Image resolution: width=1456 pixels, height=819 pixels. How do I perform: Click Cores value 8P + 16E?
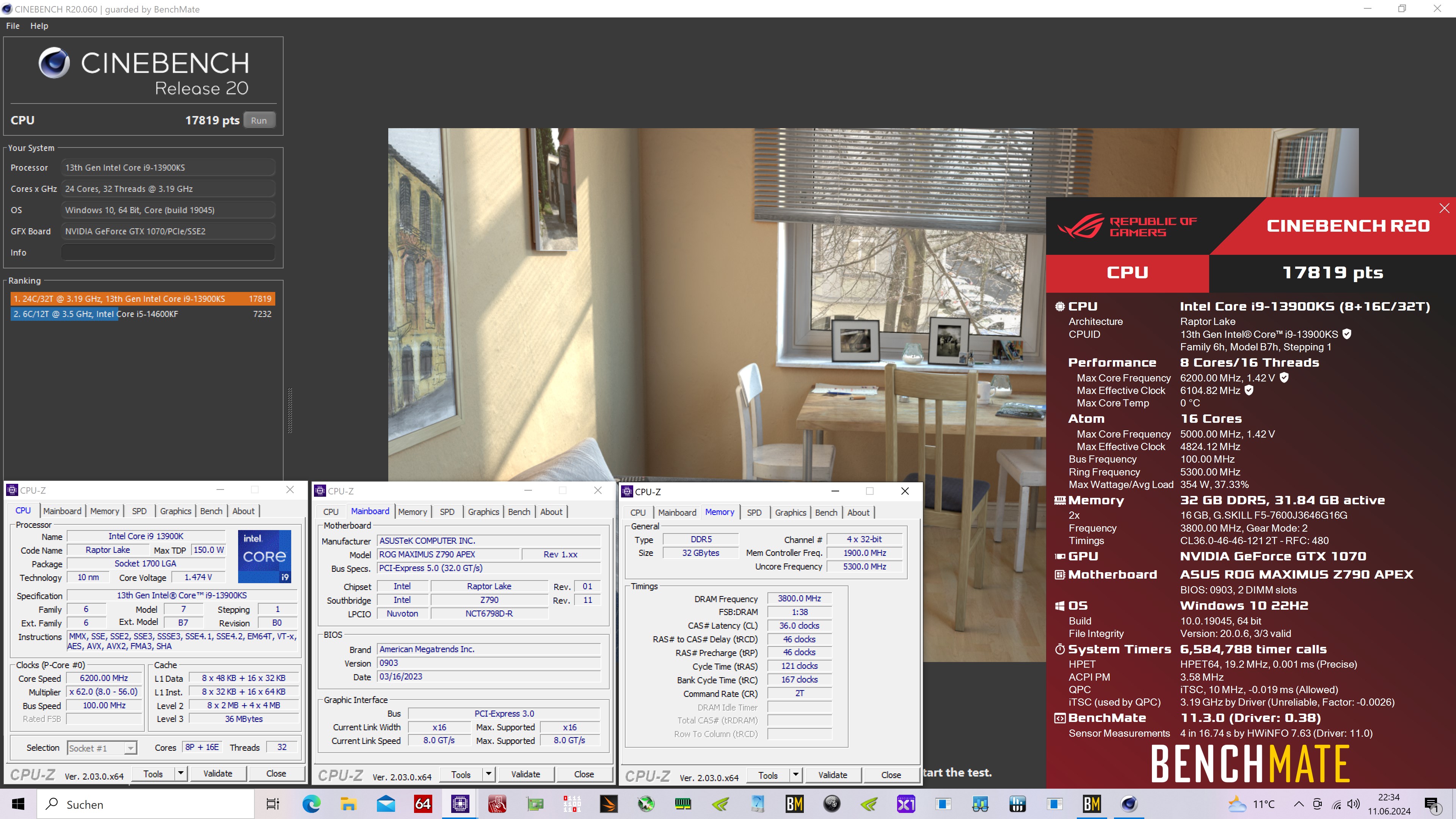[x=202, y=747]
